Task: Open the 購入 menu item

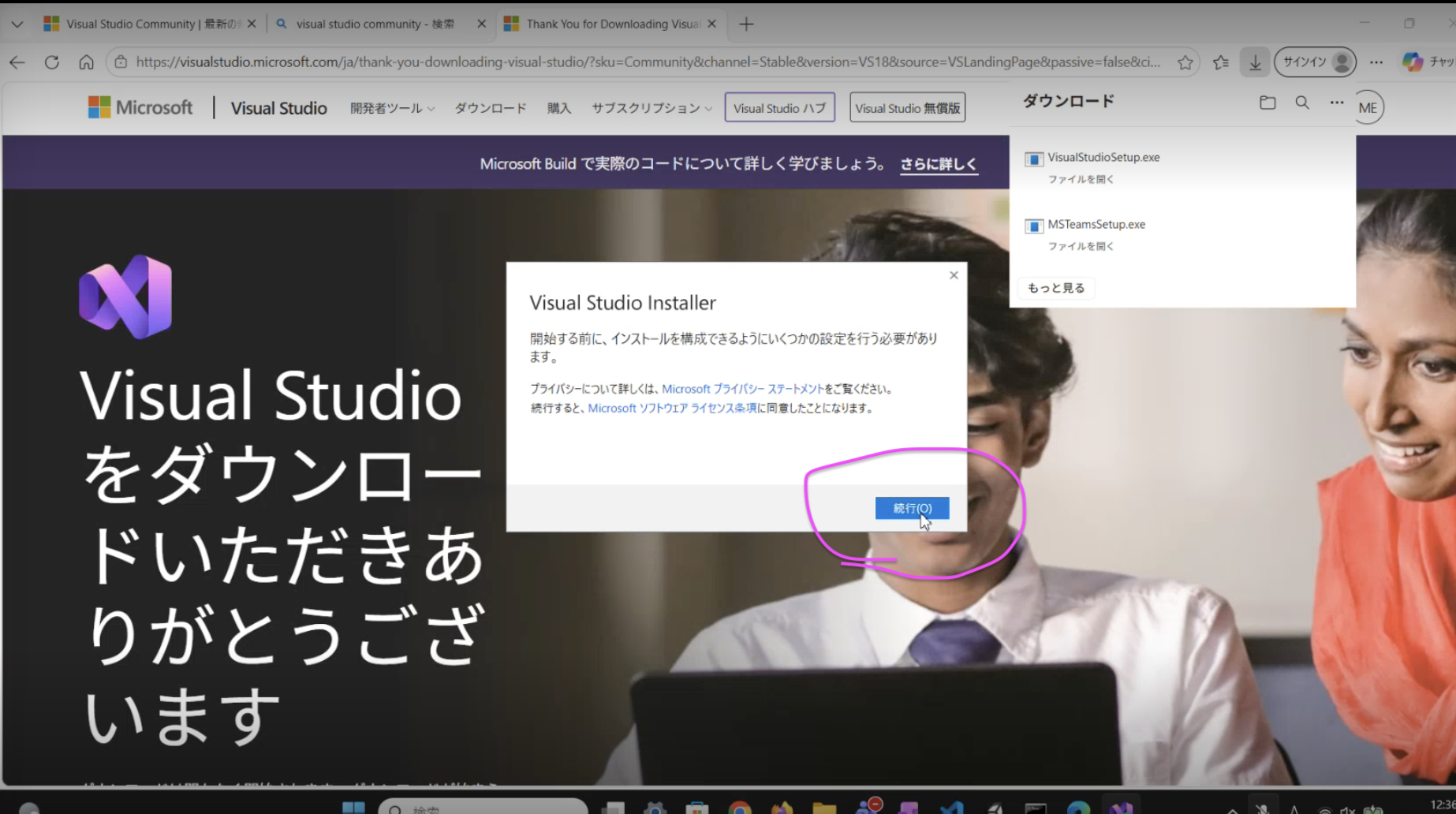Action: tap(559, 108)
